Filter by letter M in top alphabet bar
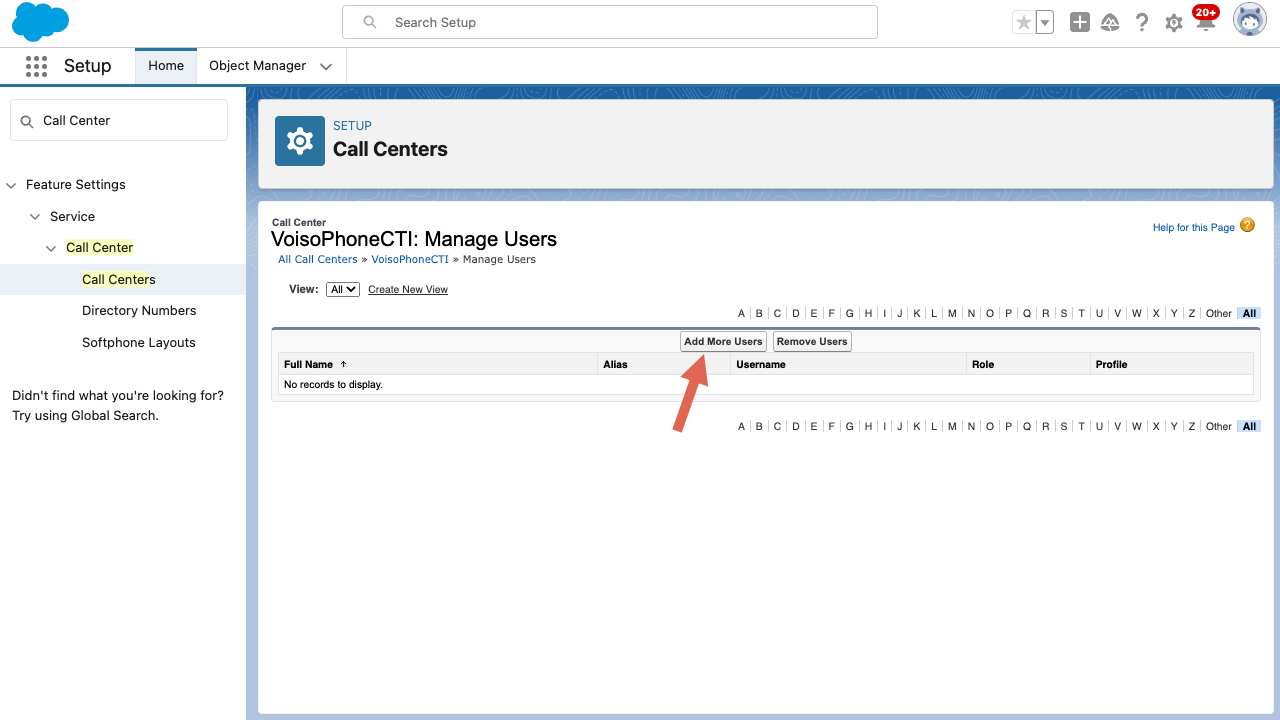Image resolution: width=1280 pixels, height=720 pixels. pos(952,314)
